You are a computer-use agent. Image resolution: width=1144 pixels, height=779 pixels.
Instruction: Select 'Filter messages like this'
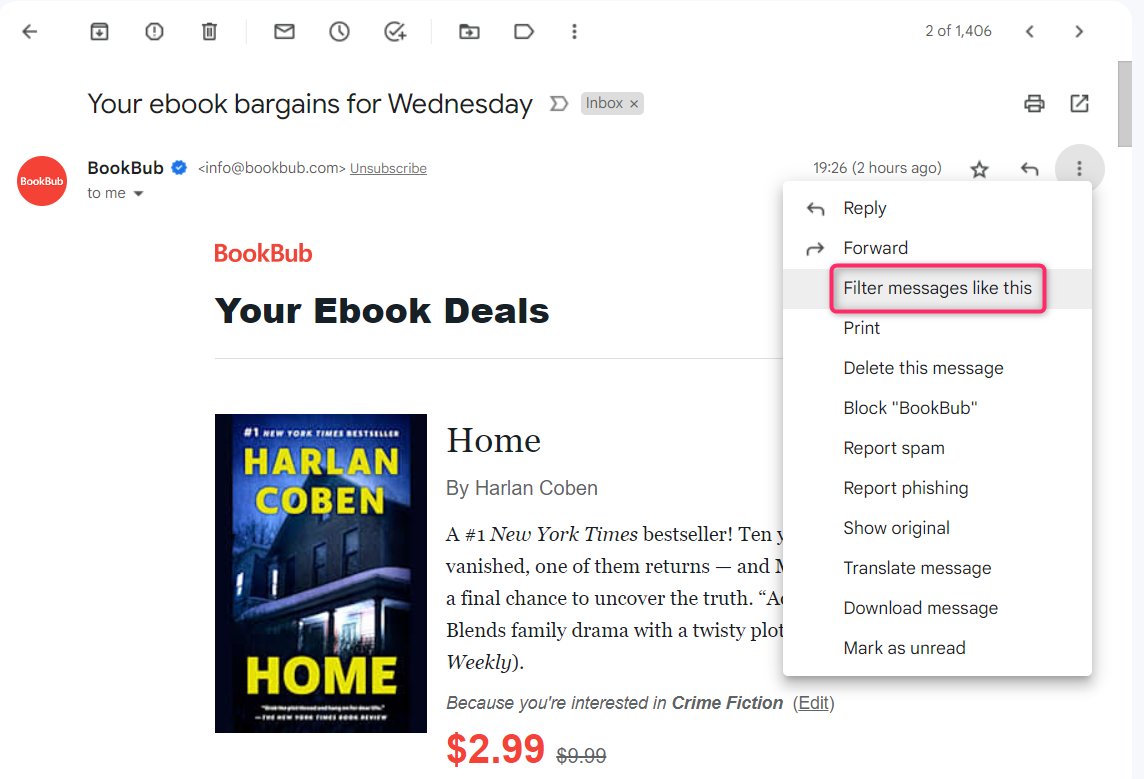937,288
